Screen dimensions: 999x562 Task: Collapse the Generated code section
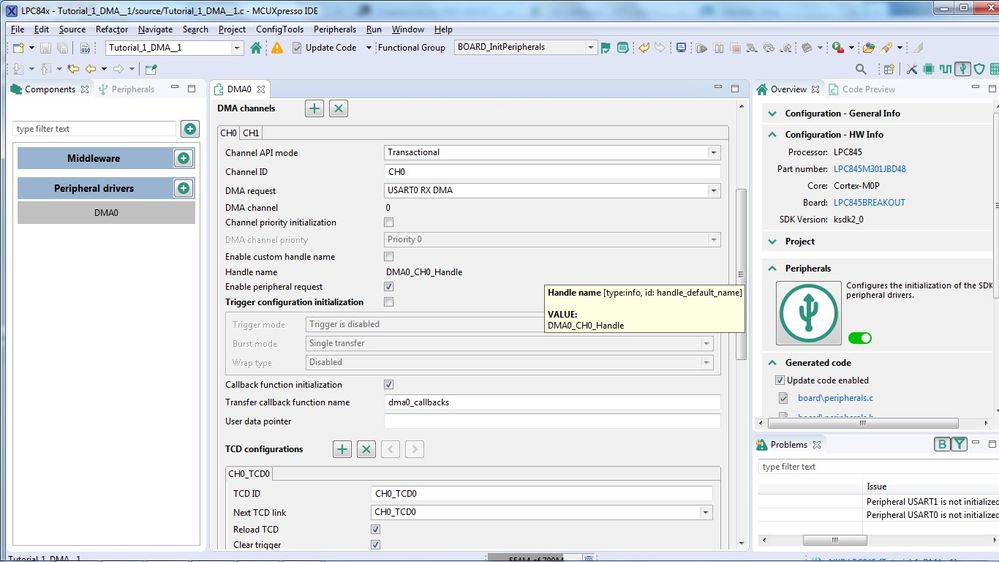tap(772, 363)
